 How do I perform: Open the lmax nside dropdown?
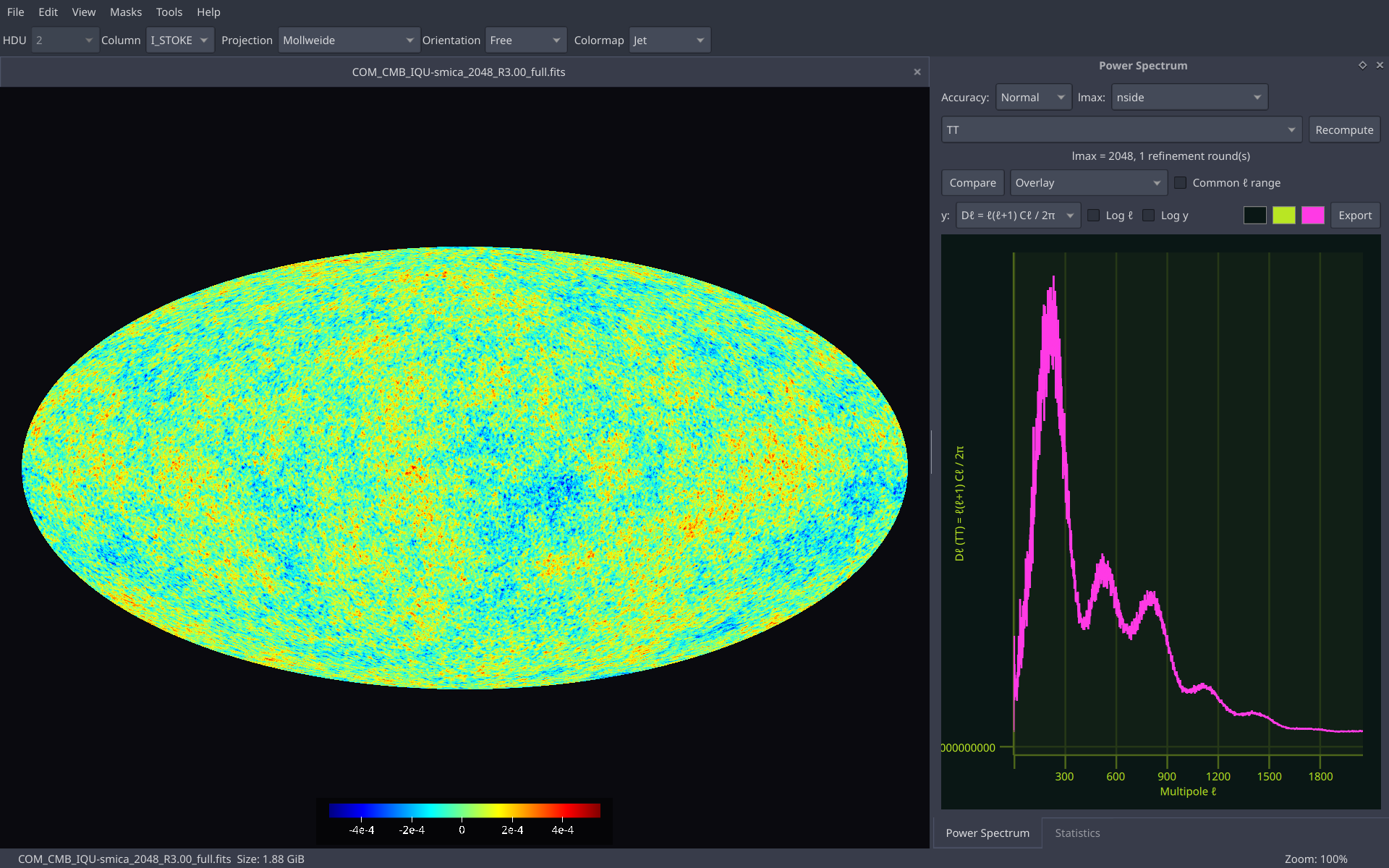tap(1189, 98)
